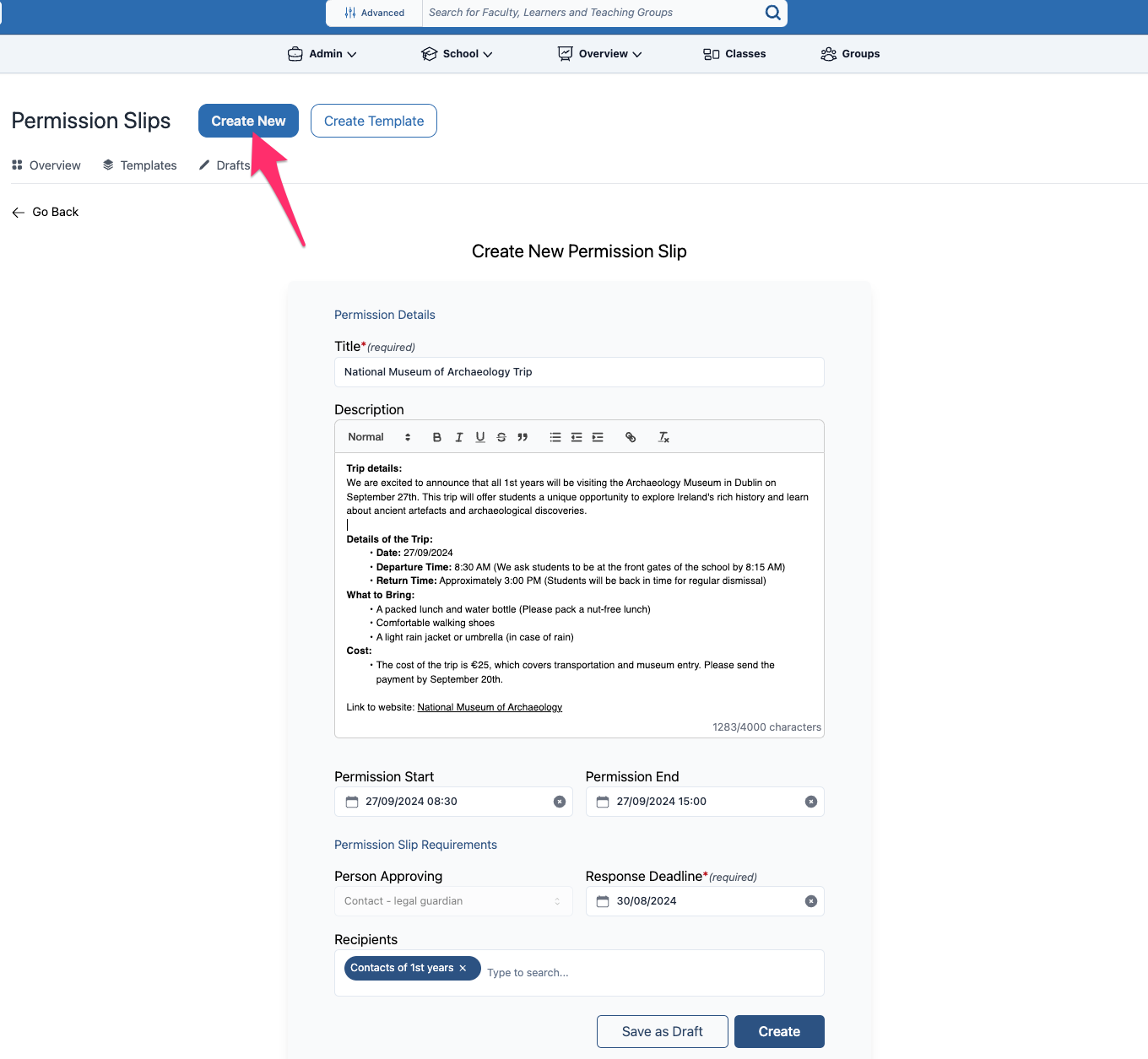Open the Person Approving dropdown
Screen dimensions: 1148x1059
pos(453,901)
